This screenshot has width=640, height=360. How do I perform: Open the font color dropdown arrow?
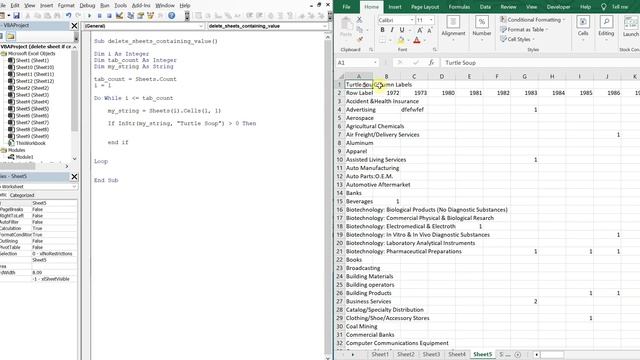click(x=424, y=40)
